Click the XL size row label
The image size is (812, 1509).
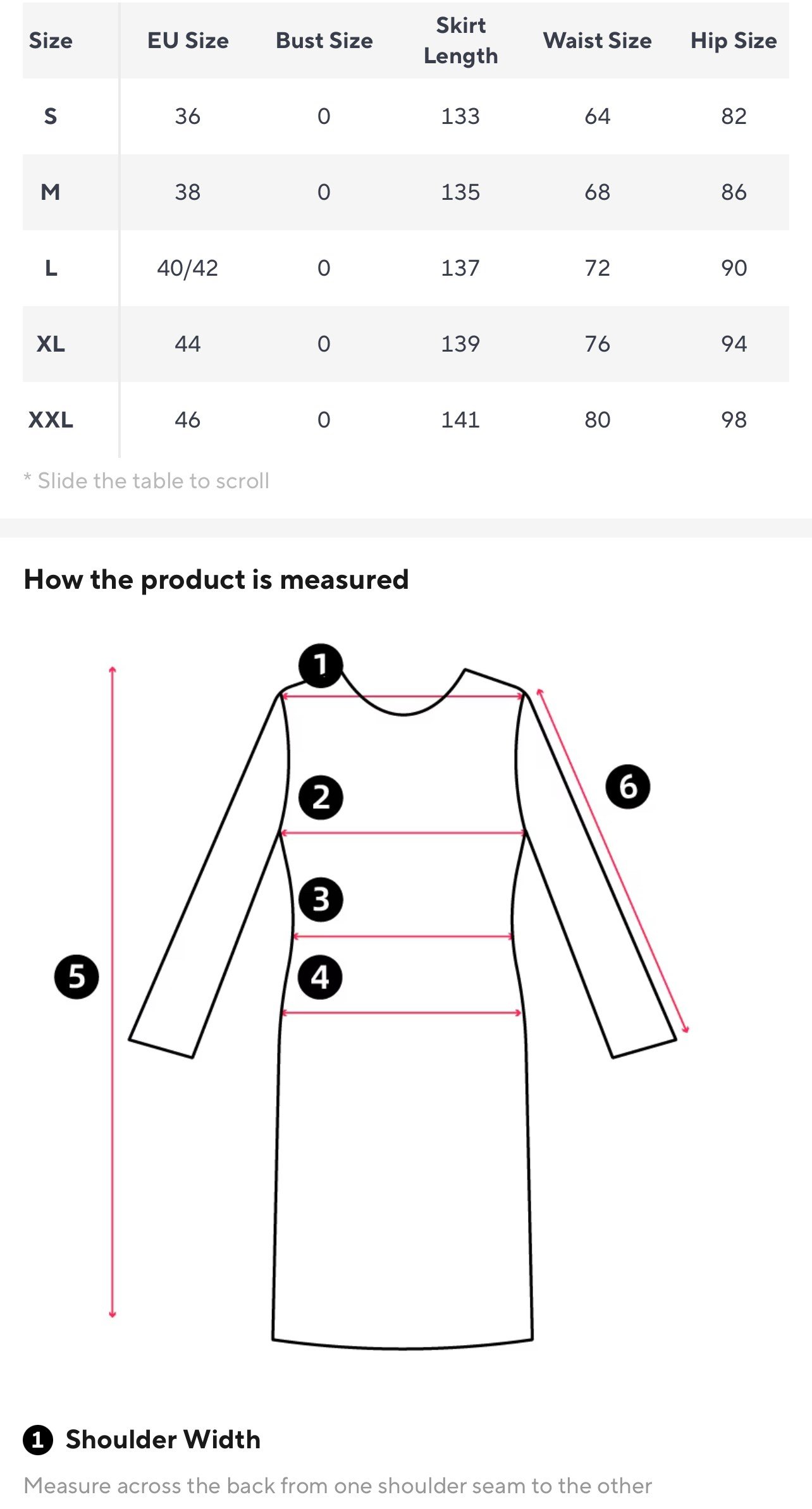[x=51, y=344]
